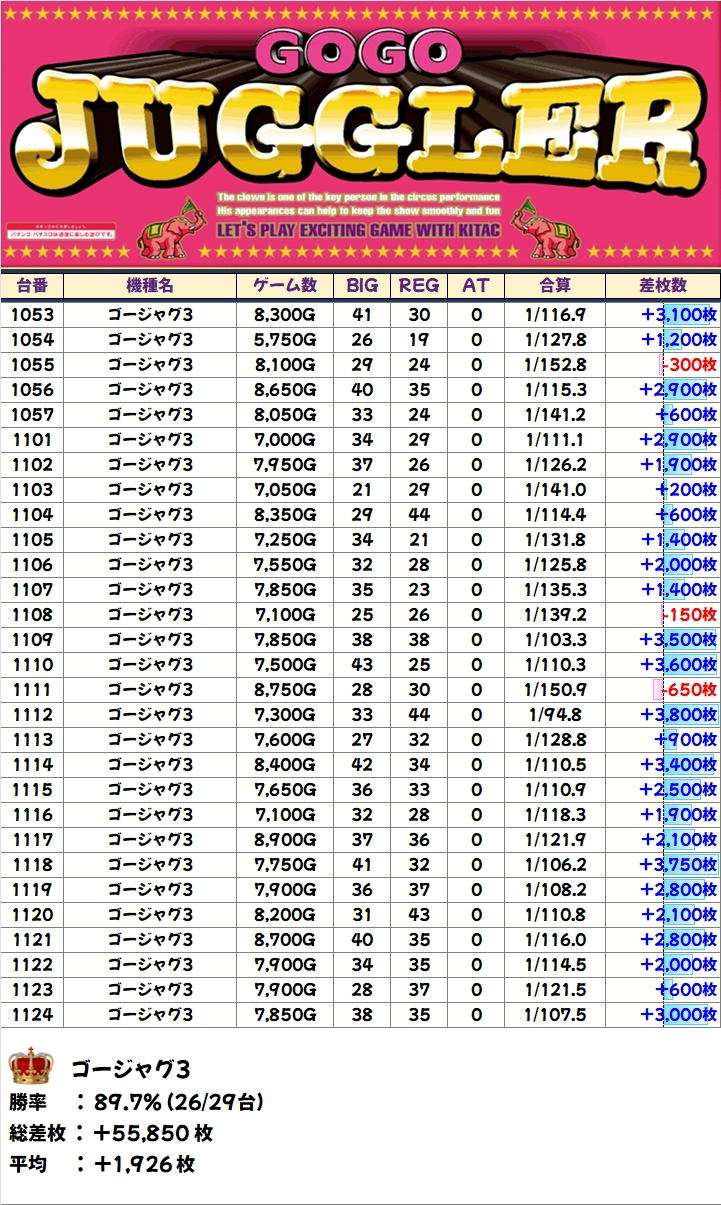Screen dimensions: 721x1205
Task: Click the 8,900G game count
Action: pos(285,840)
